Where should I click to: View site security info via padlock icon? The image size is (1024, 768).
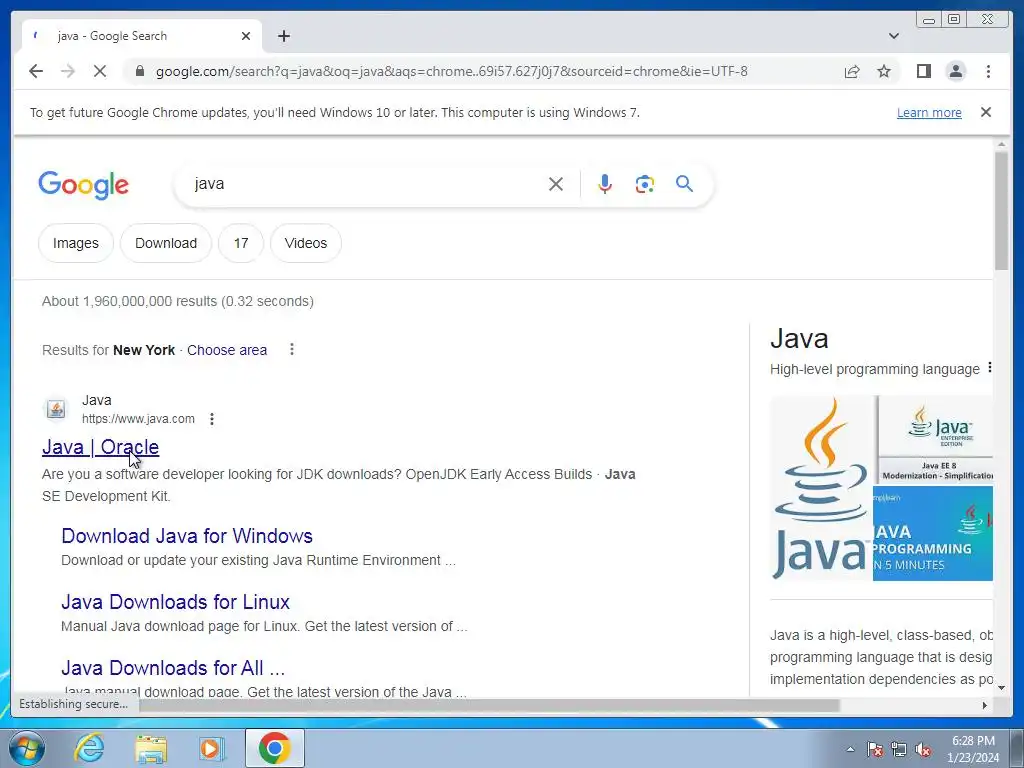click(x=139, y=71)
